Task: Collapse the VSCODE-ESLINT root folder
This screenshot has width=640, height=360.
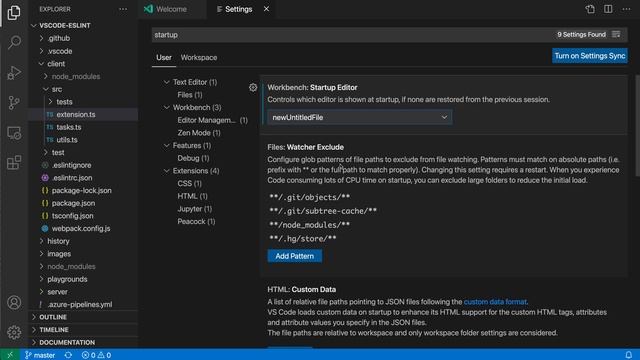Action: [34, 25]
